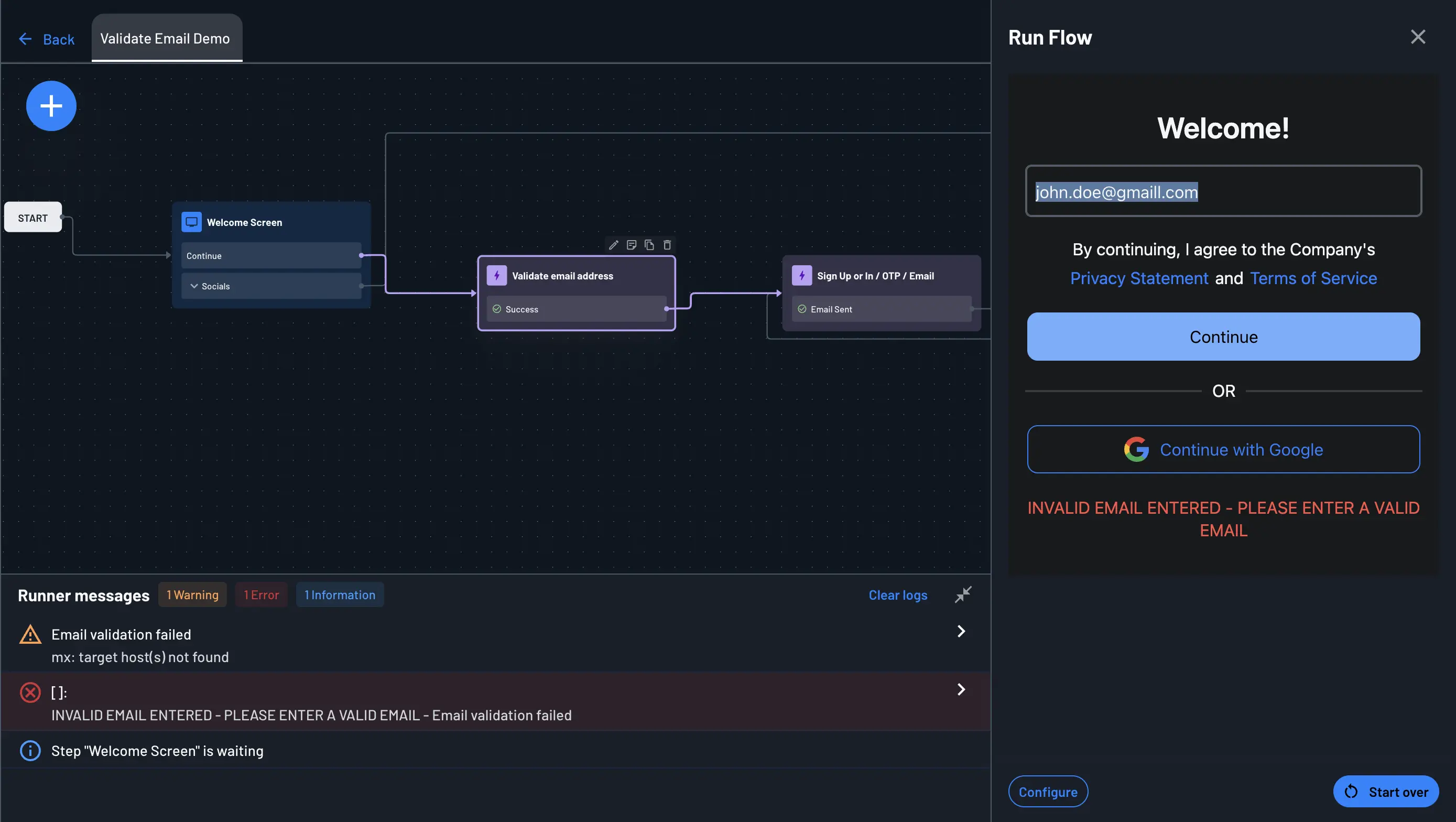Click the duplicate icon above Validate email address
1456x822 pixels.
point(649,245)
